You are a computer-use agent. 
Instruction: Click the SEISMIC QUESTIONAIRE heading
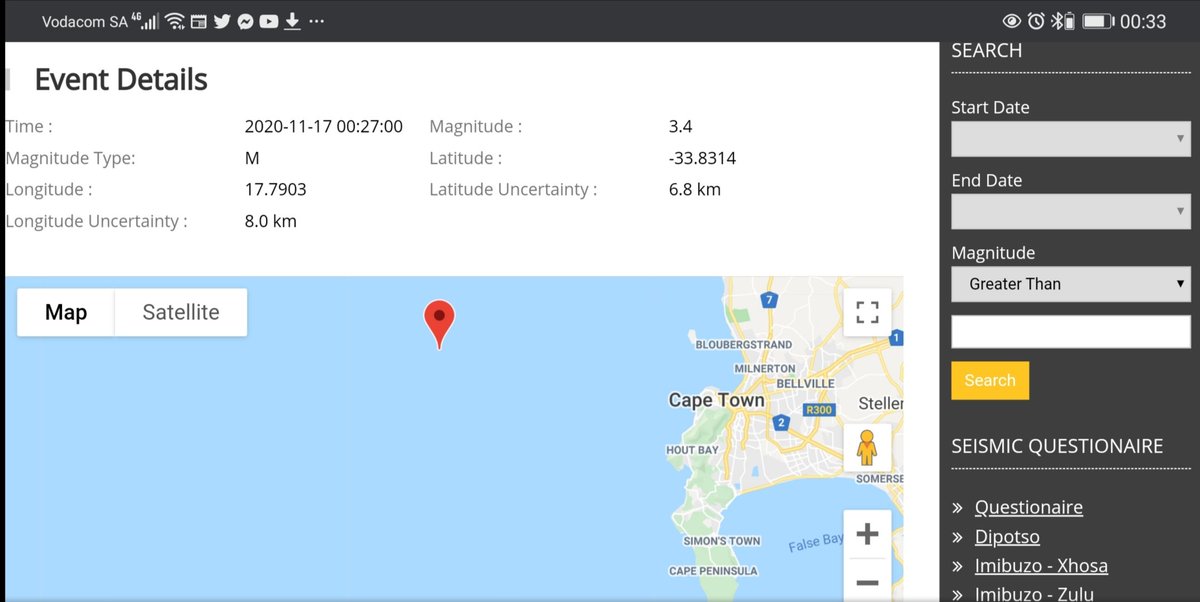click(1057, 446)
